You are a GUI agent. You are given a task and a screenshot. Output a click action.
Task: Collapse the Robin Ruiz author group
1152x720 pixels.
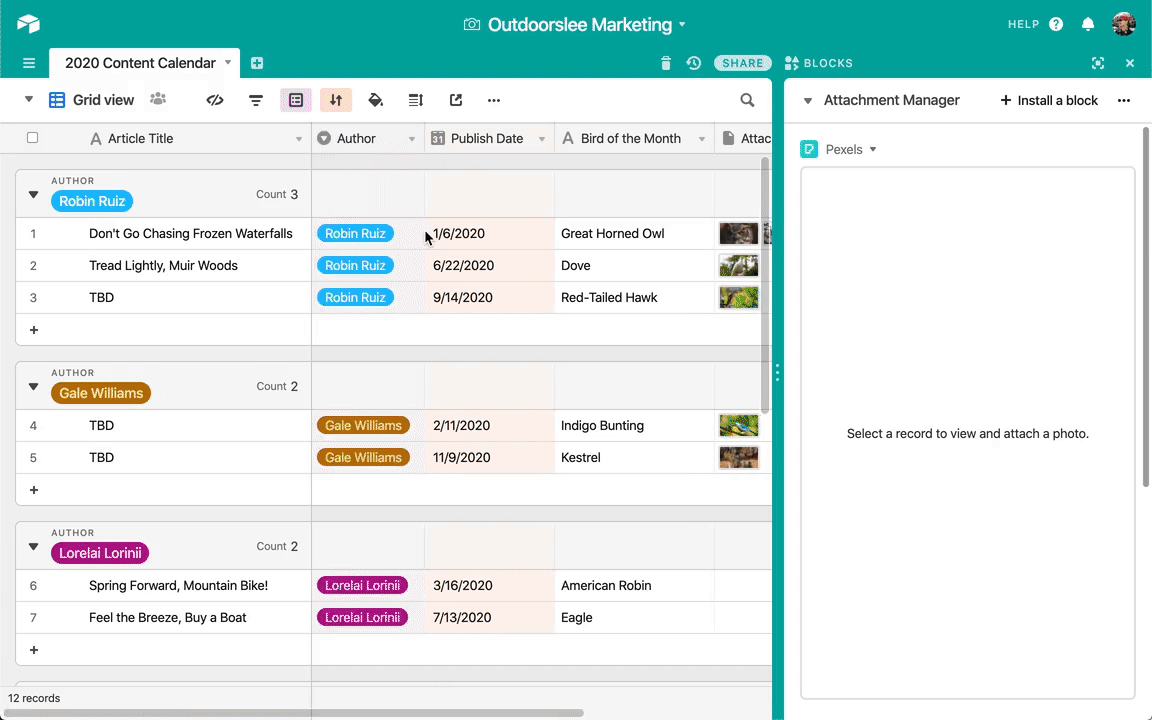coord(33,195)
